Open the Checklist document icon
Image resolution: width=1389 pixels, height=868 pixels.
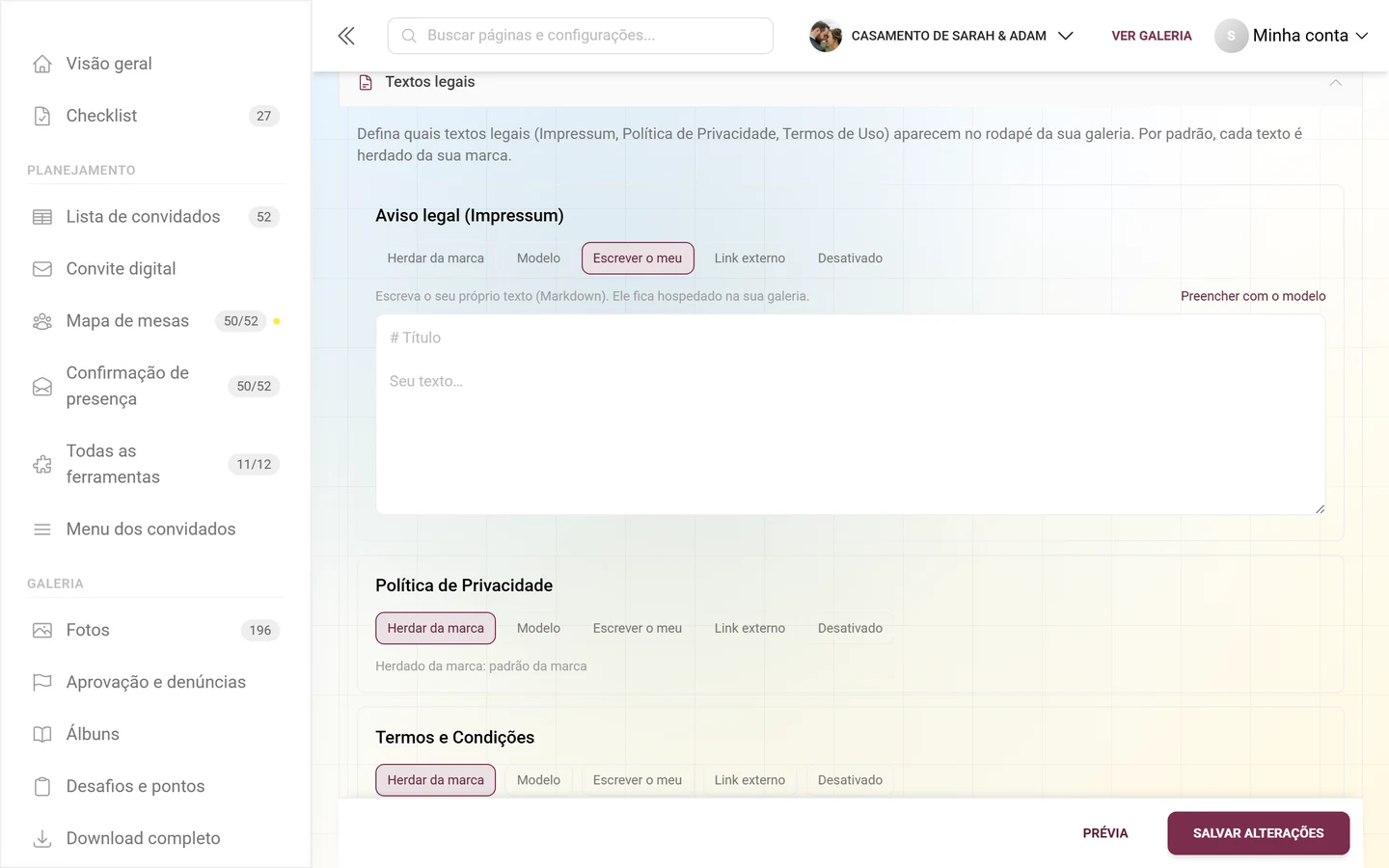(x=42, y=116)
